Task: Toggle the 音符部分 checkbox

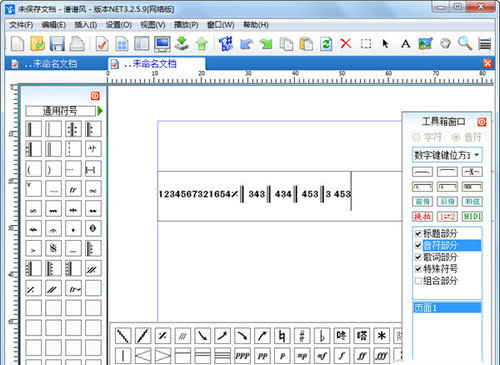Action: point(418,245)
